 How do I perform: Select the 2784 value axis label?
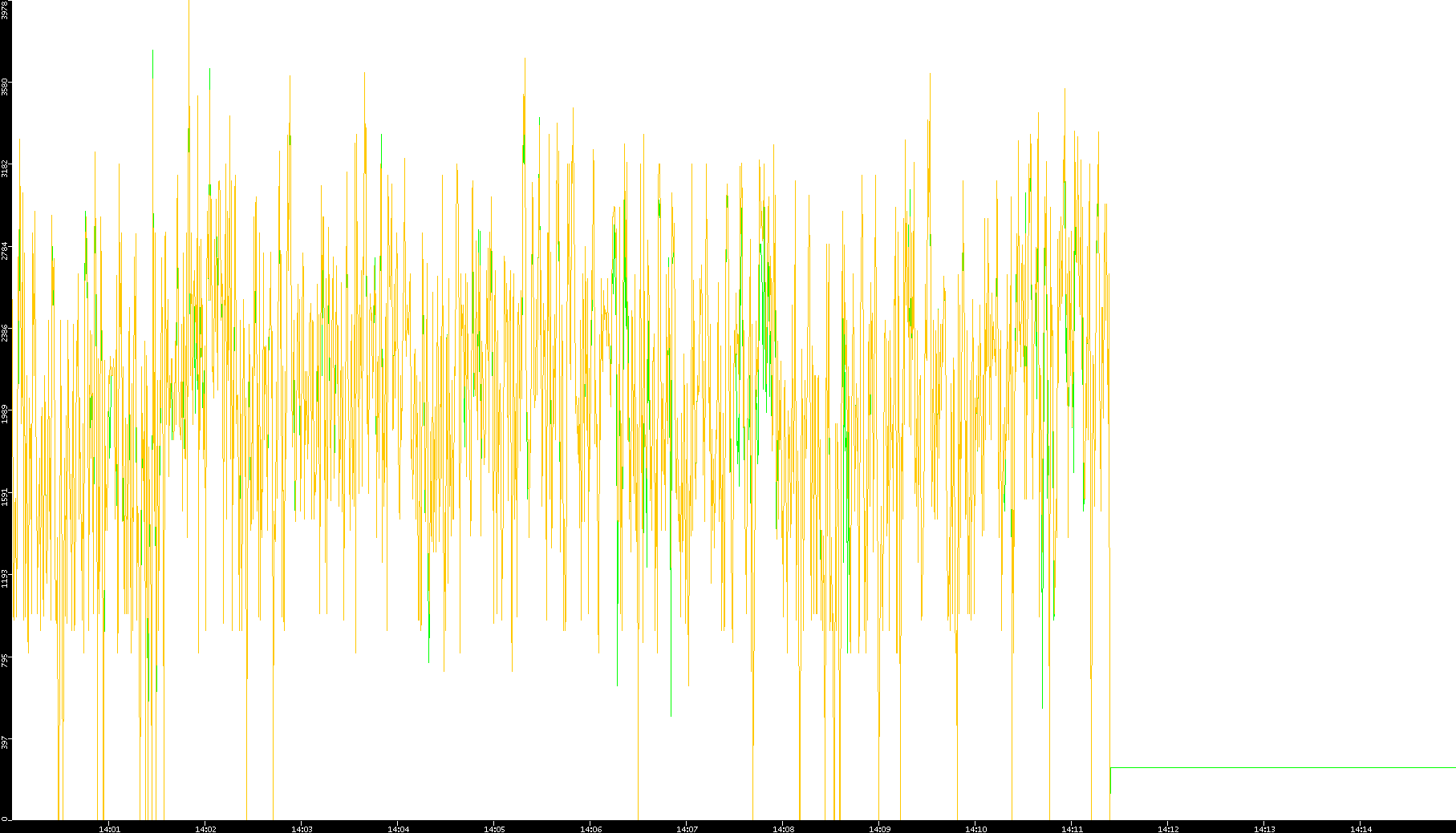click(x=5, y=250)
